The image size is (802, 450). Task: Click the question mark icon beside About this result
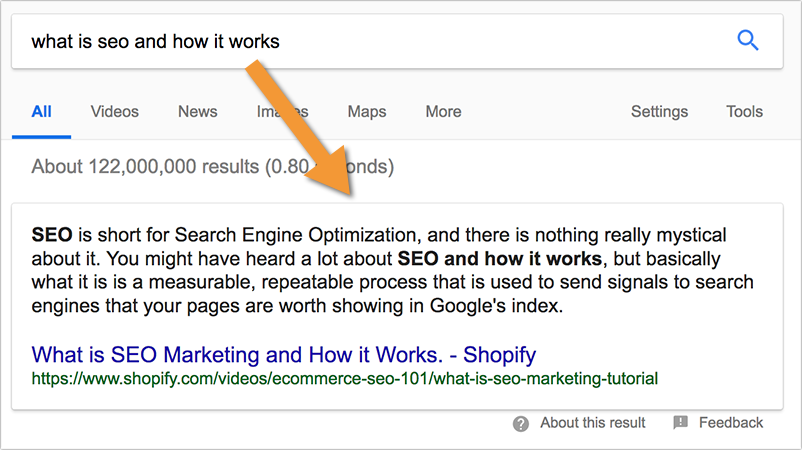click(521, 423)
